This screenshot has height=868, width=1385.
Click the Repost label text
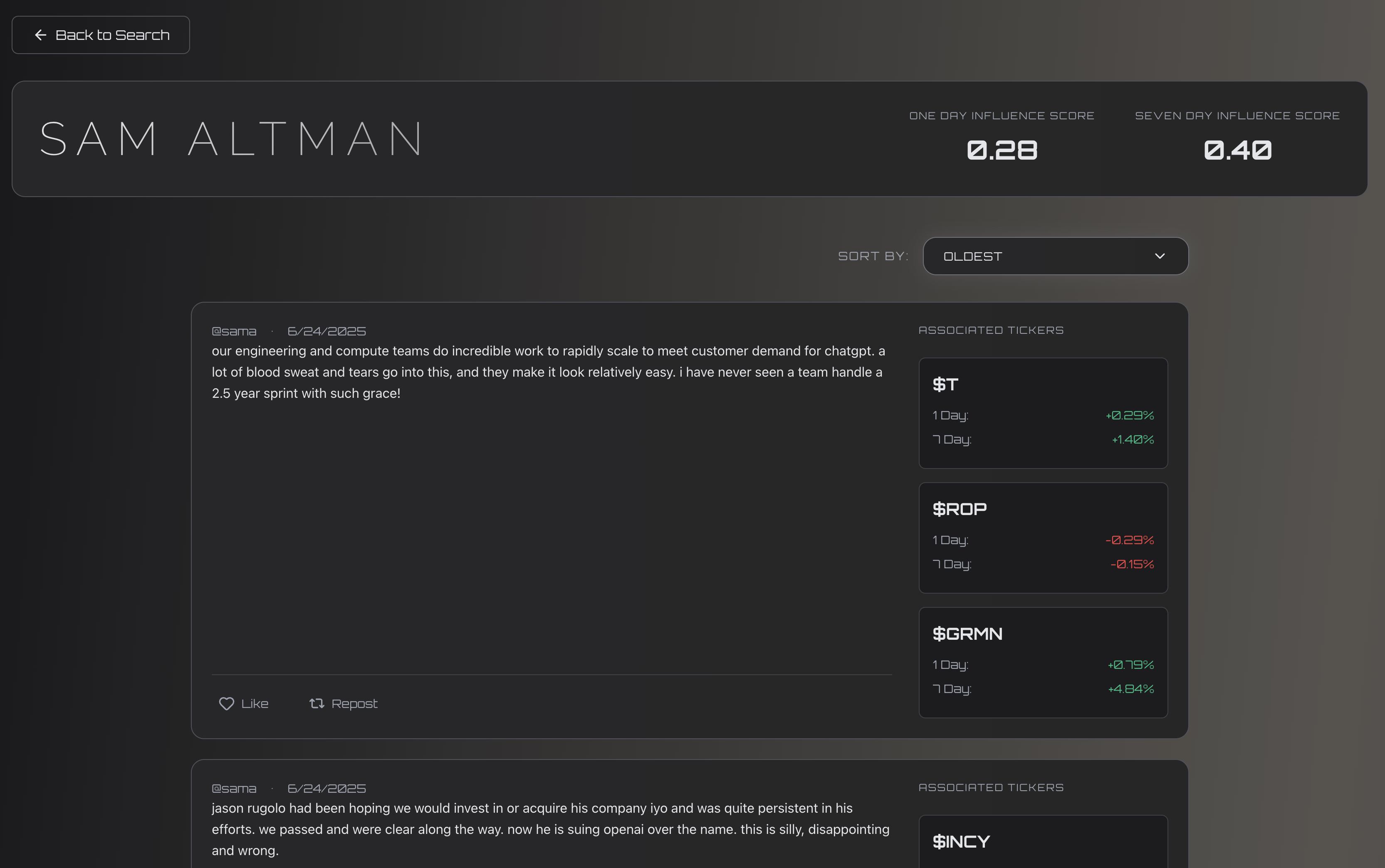[x=354, y=703]
